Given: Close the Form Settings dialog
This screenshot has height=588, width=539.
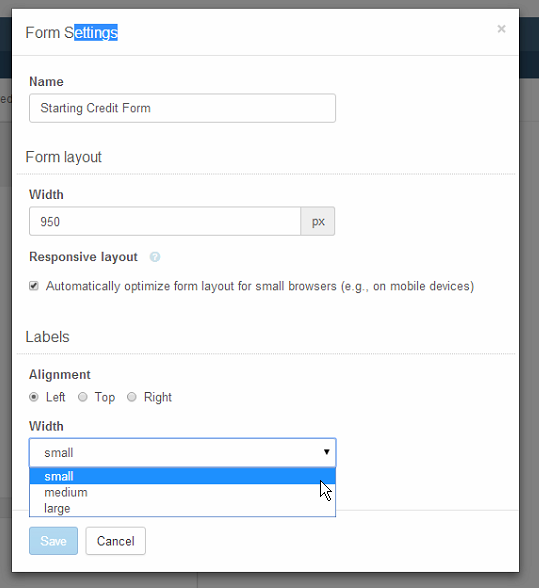Looking at the screenshot, I should [501, 29].
